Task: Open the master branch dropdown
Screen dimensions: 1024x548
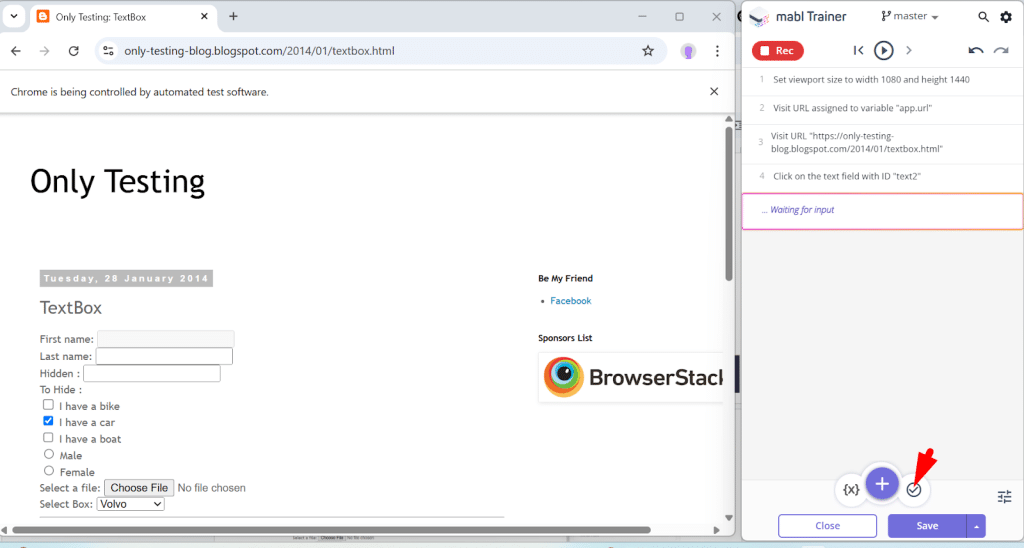Action: click(910, 16)
